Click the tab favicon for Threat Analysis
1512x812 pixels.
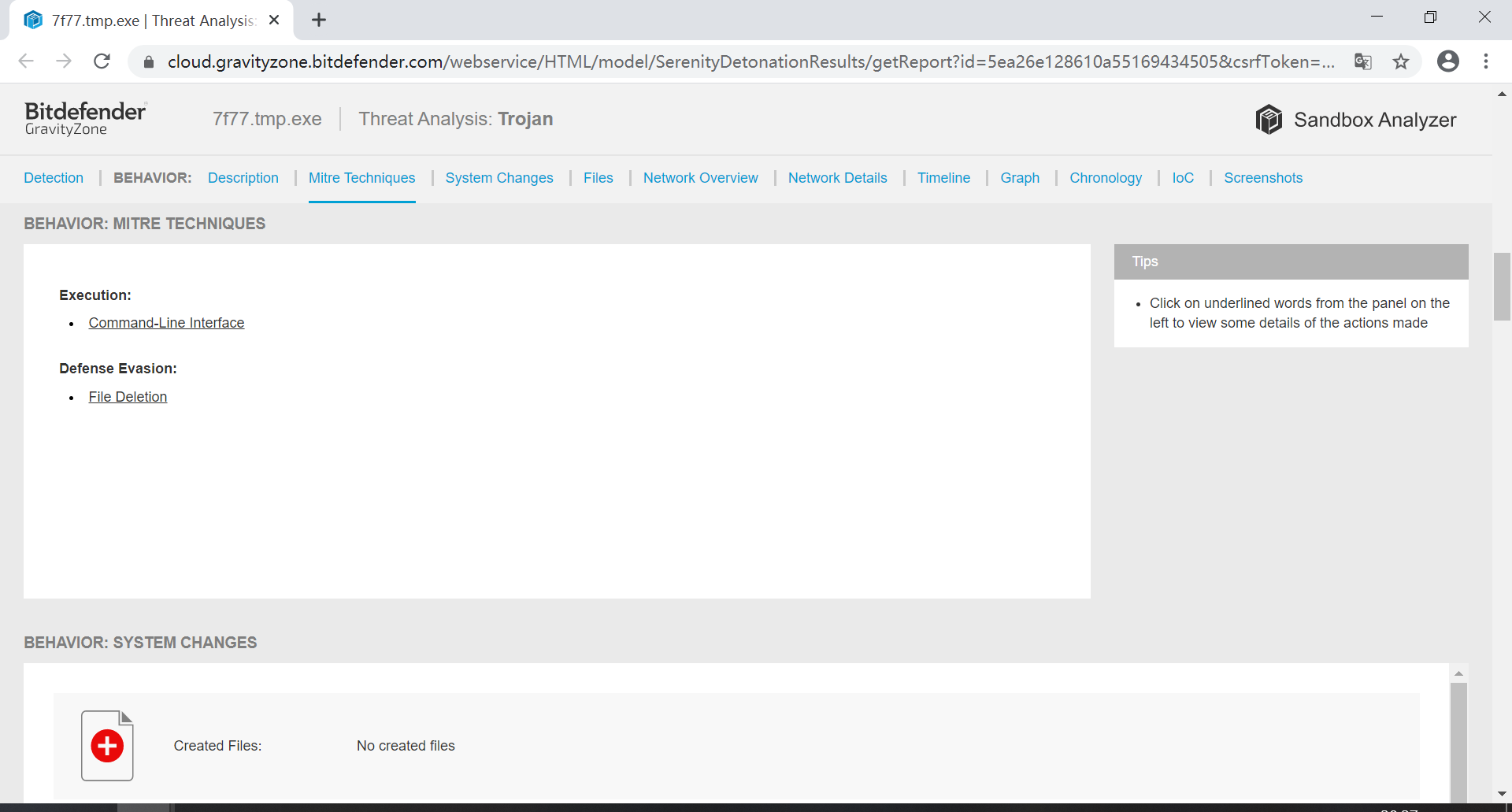pos(33,20)
